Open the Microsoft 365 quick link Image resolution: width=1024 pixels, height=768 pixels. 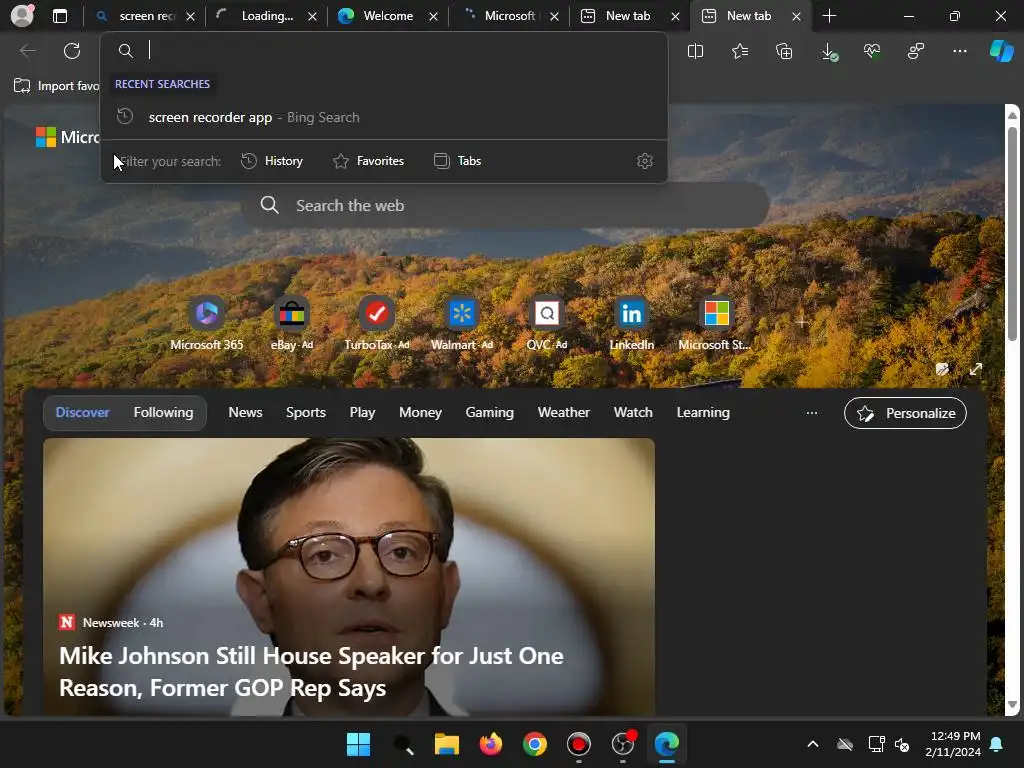[206, 323]
